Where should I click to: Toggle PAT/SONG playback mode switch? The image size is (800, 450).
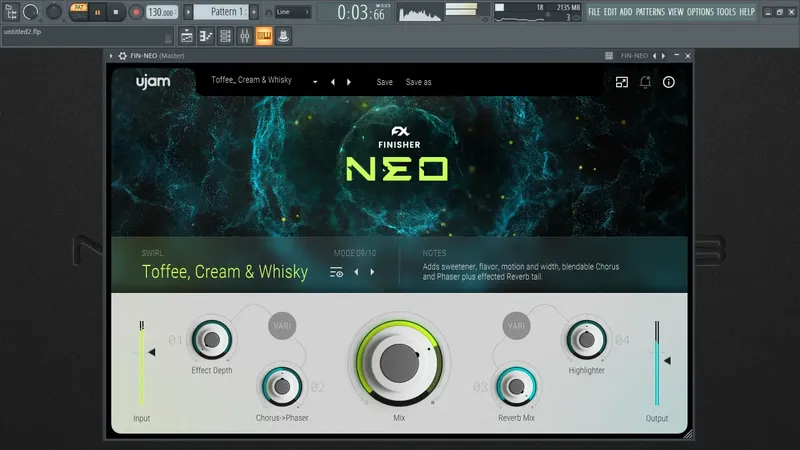tap(79, 11)
